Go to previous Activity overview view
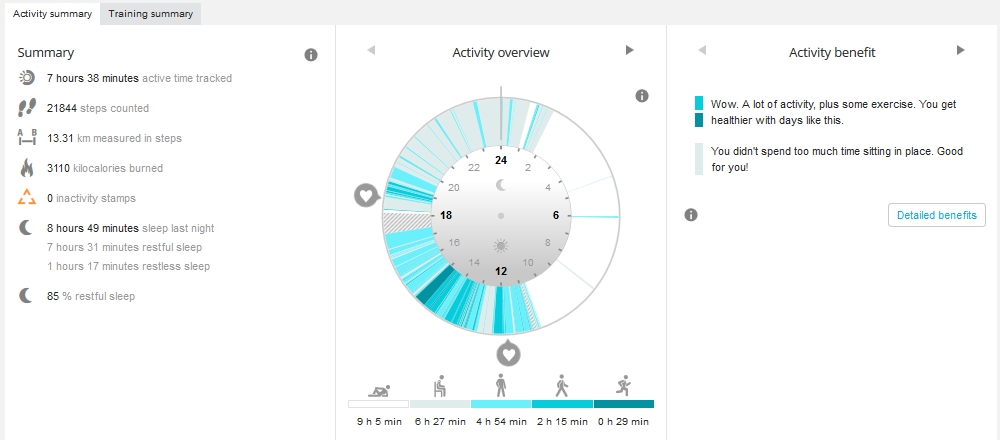1000x440 pixels. pos(371,50)
